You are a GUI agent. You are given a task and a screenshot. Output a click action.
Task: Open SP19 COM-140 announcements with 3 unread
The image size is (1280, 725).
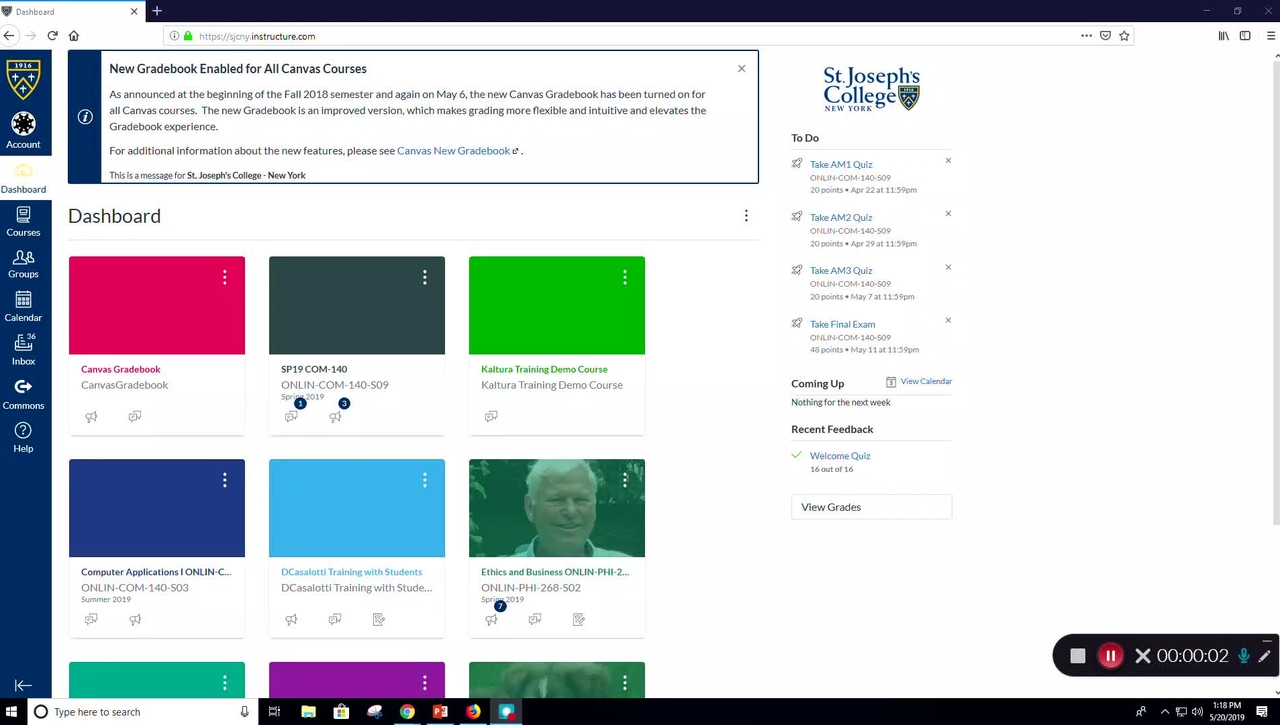point(336,416)
